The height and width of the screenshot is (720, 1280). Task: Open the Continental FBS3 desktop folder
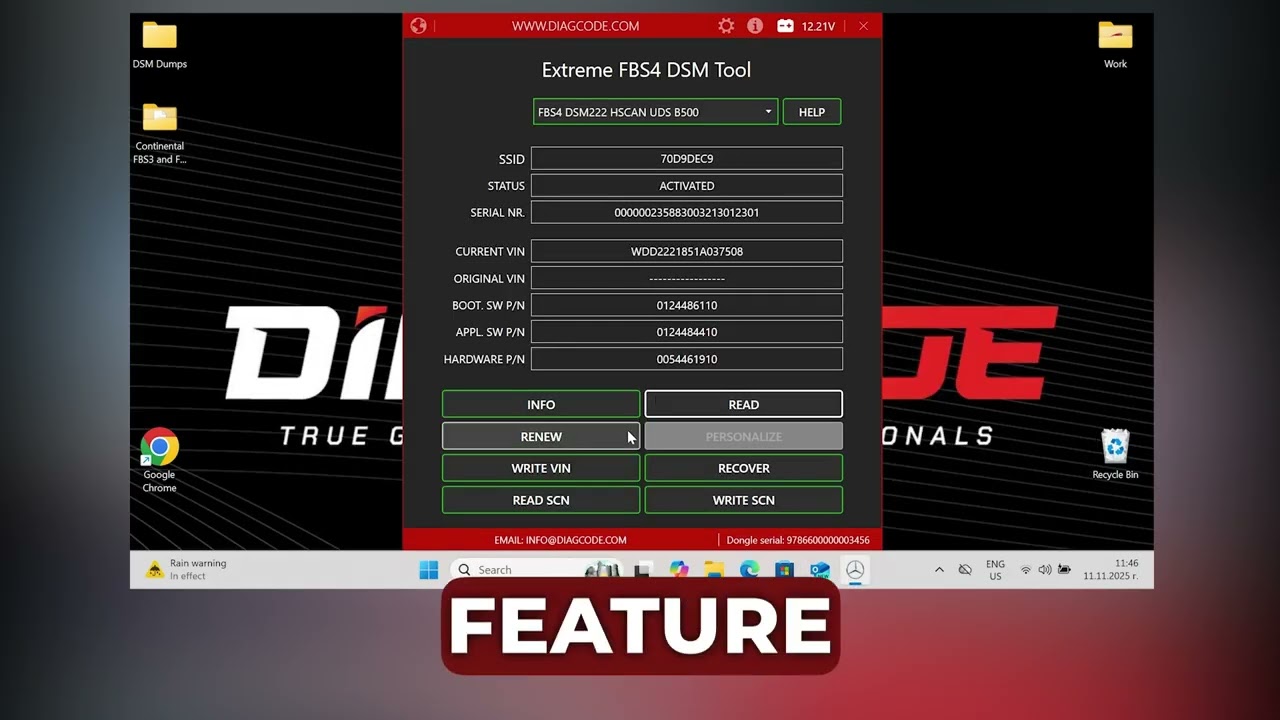click(160, 133)
